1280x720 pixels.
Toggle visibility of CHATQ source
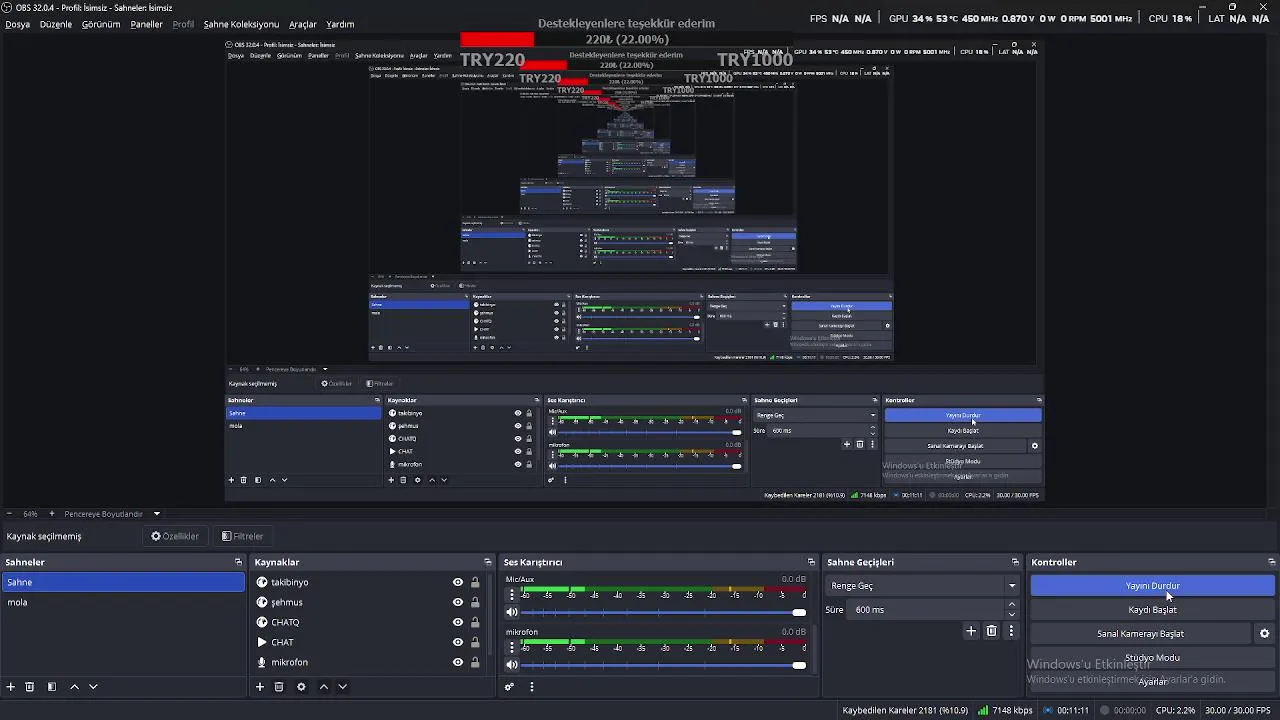pos(458,622)
